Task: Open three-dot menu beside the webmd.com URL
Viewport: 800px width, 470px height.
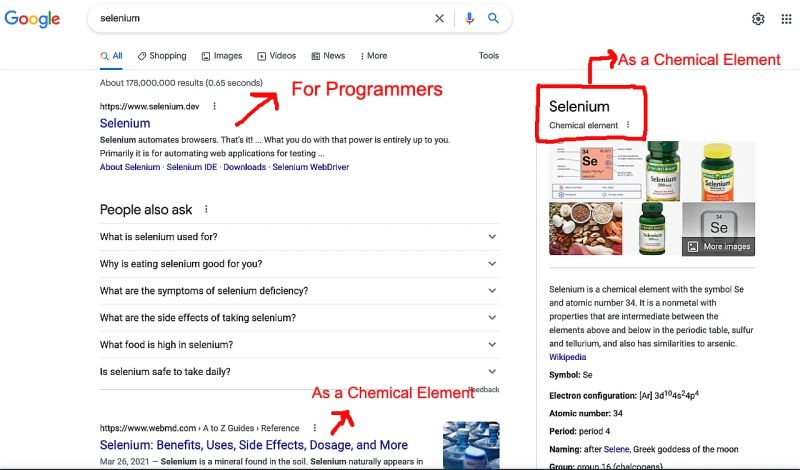Action: point(315,428)
